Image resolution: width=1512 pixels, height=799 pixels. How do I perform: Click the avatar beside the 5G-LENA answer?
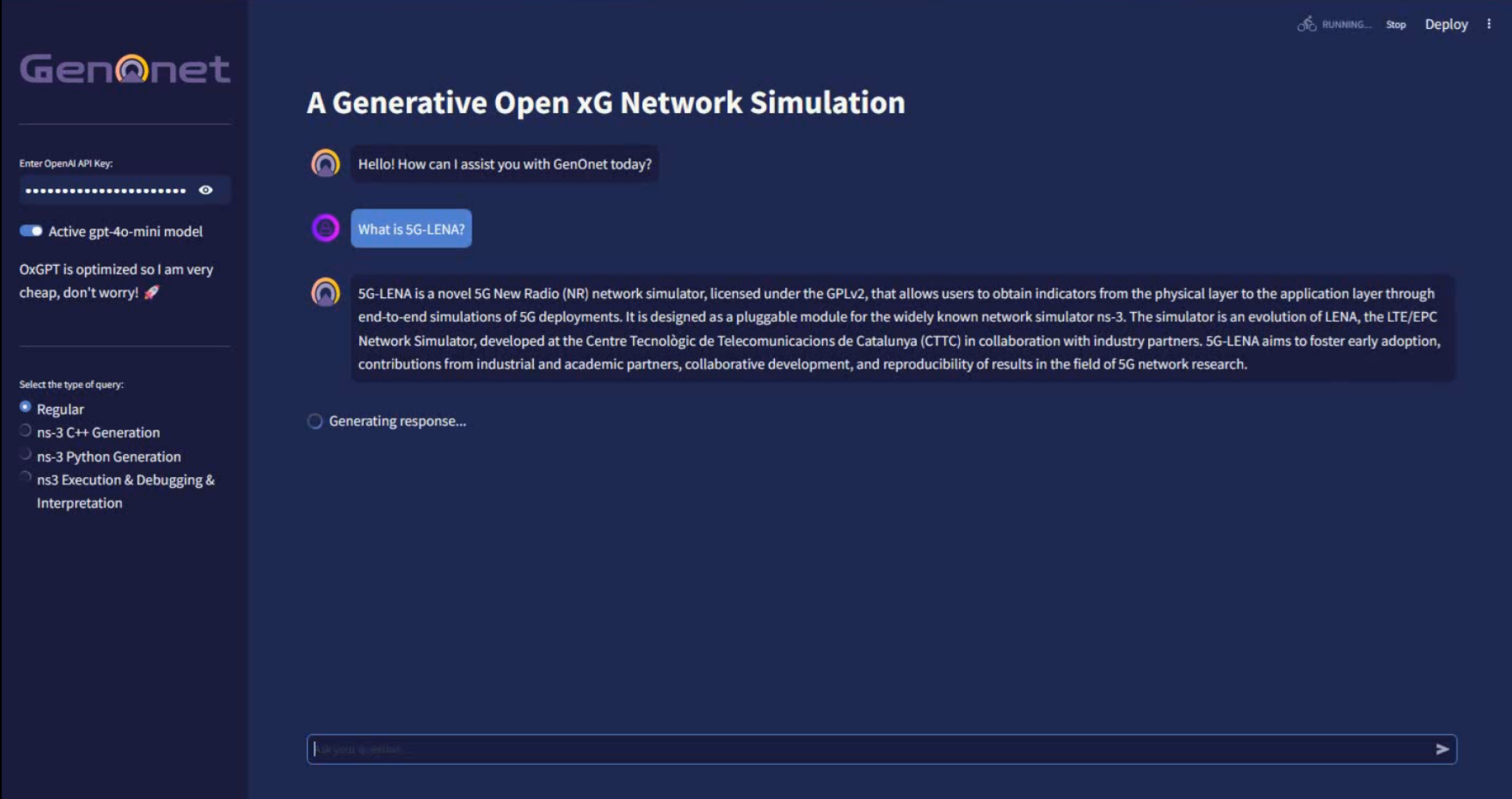pos(325,292)
